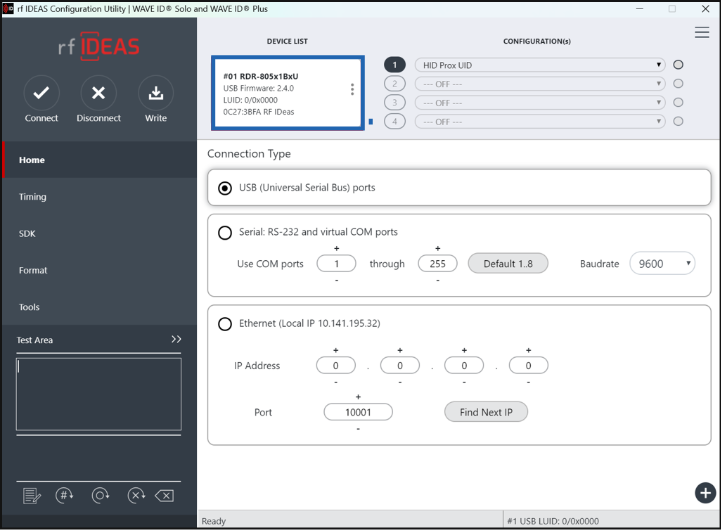Viewport: 721px width, 530px height.
Task: Click the starting COM port field showing 1
Action: [337, 263]
